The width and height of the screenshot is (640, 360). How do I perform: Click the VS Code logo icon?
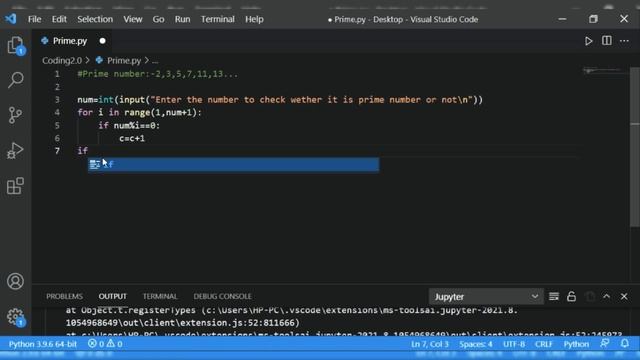tap(11, 19)
